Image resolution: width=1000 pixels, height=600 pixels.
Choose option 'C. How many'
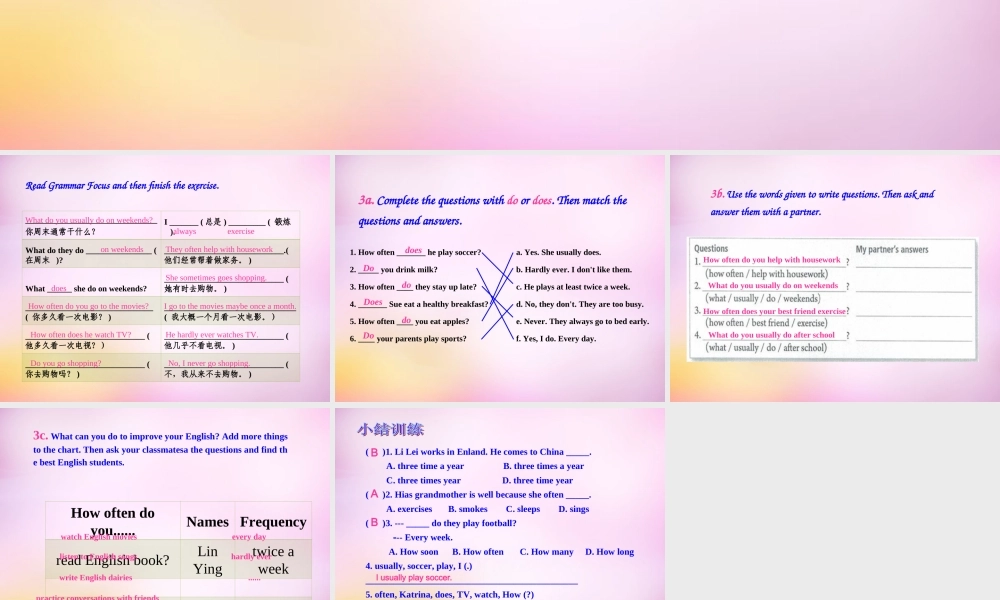click(547, 552)
